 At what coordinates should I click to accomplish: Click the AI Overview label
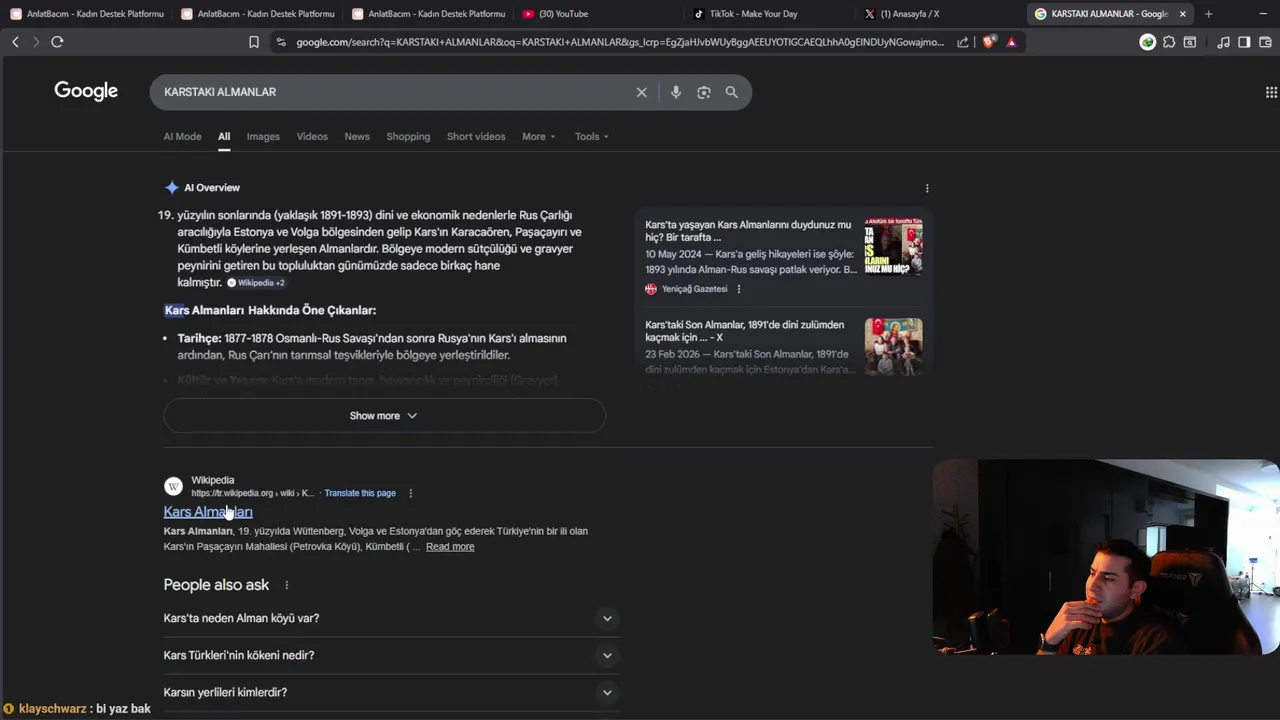tap(212, 188)
